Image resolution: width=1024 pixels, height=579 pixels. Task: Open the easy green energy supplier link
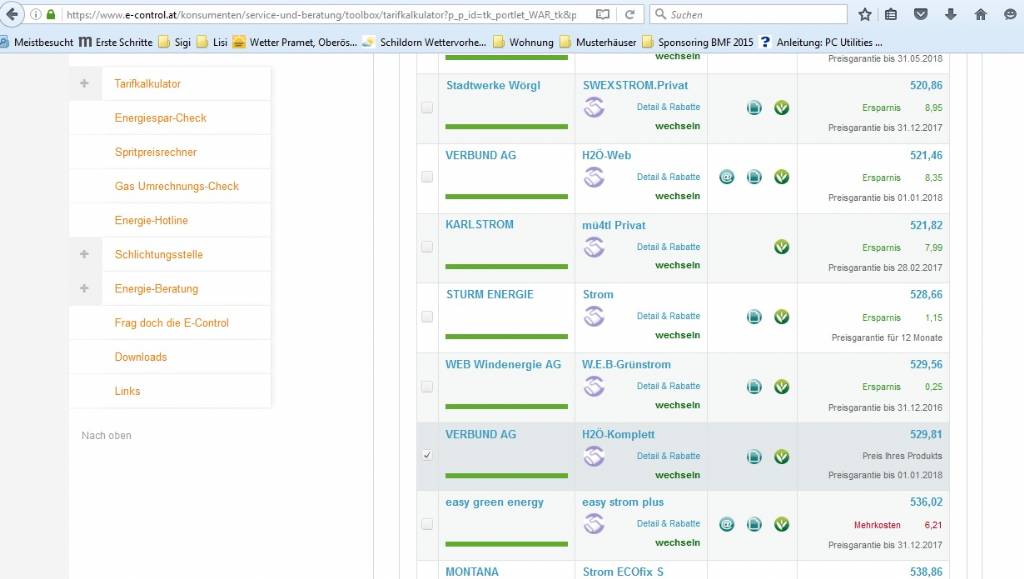[x=494, y=502]
